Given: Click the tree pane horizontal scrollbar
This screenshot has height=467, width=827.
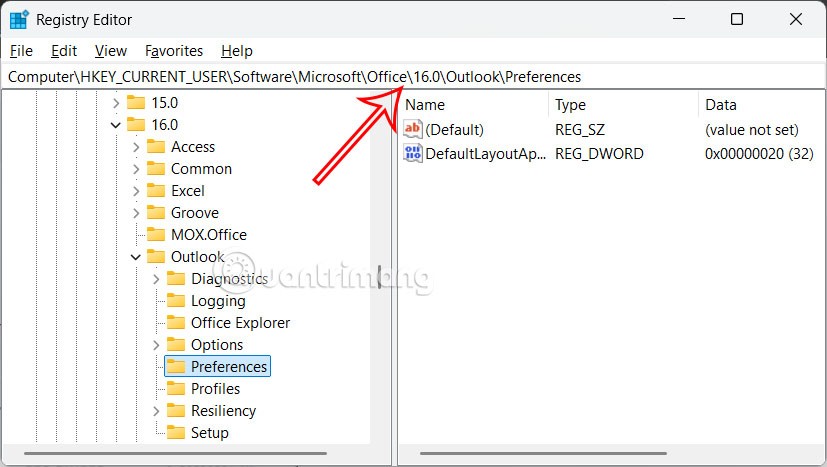Looking at the screenshot, I should point(175,453).
